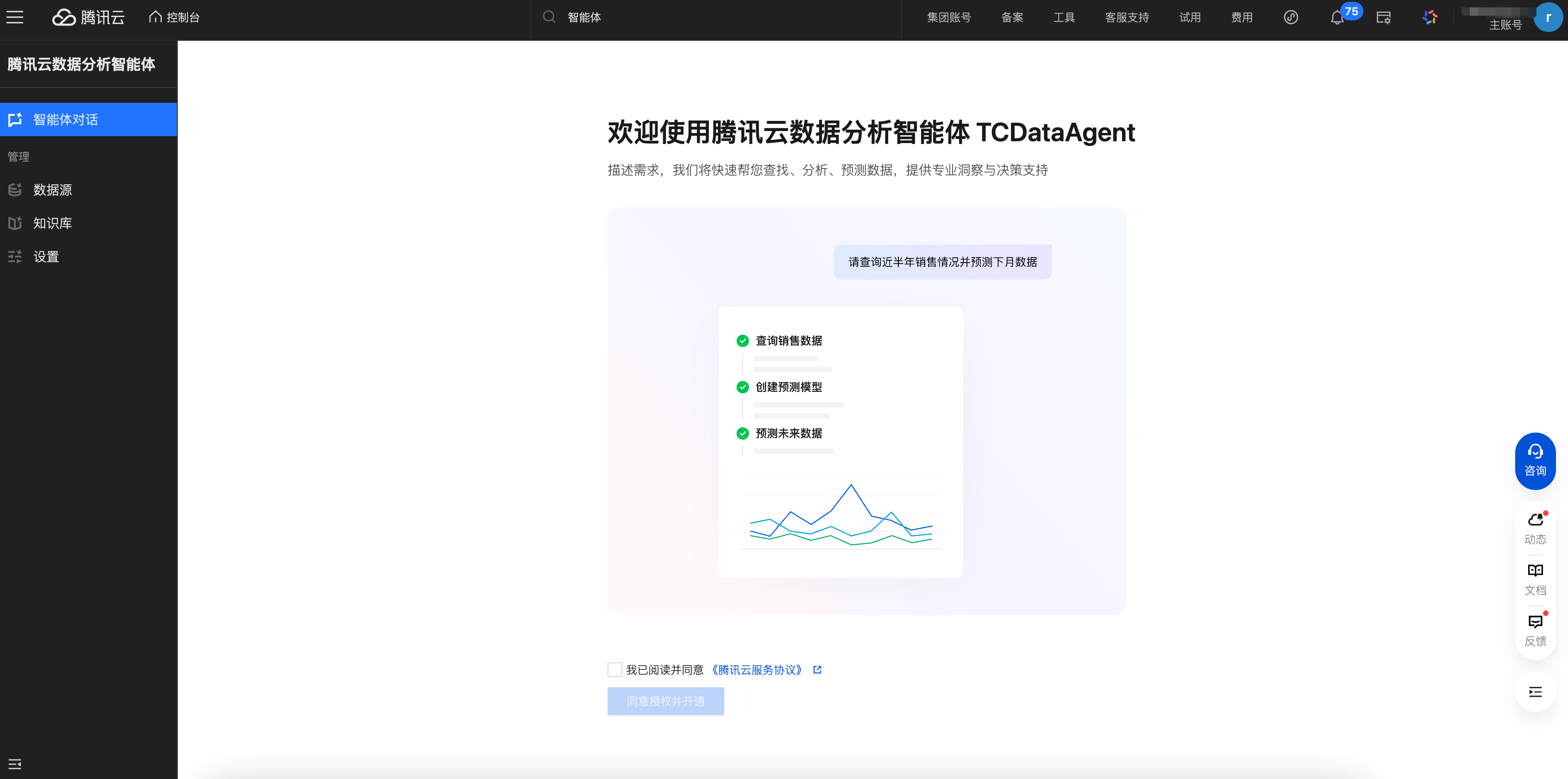This screenshot has width=1568, height=779.
Task: Open 设置 in sidebar
Action: (88, 257)
